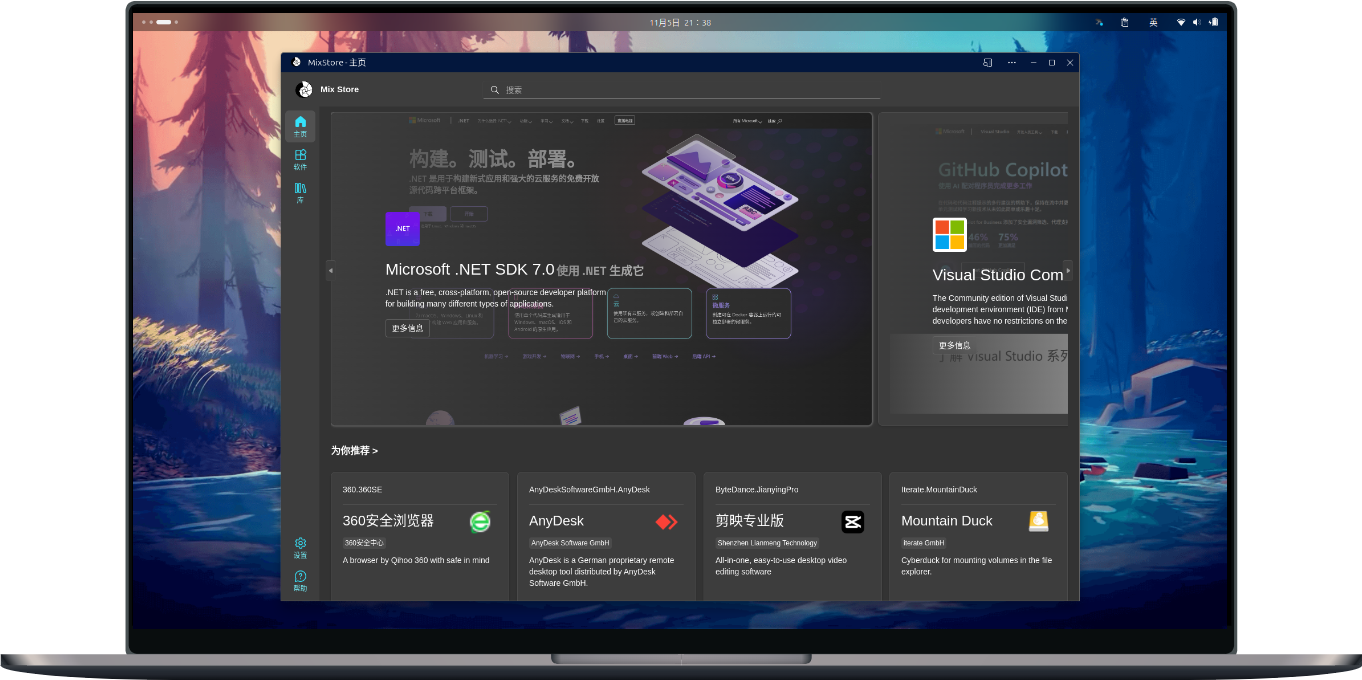Open the 软件 apps section in sidebar
Viewport: 1362px width, 680px height.
300,159
